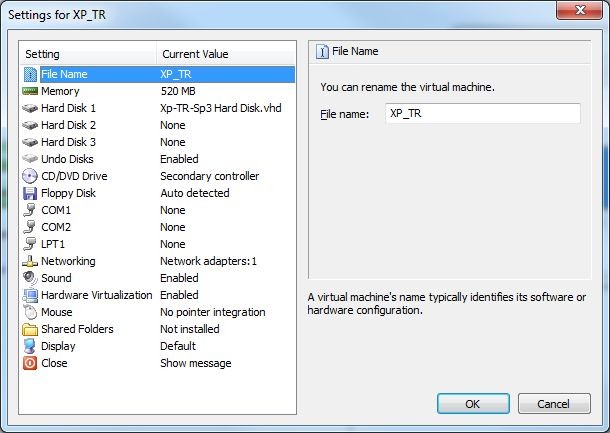Click the CD/DVD Drive disc icon
The width and height of the screenshot is (610, 433).
pyautogui.click(x=30, y=176)
